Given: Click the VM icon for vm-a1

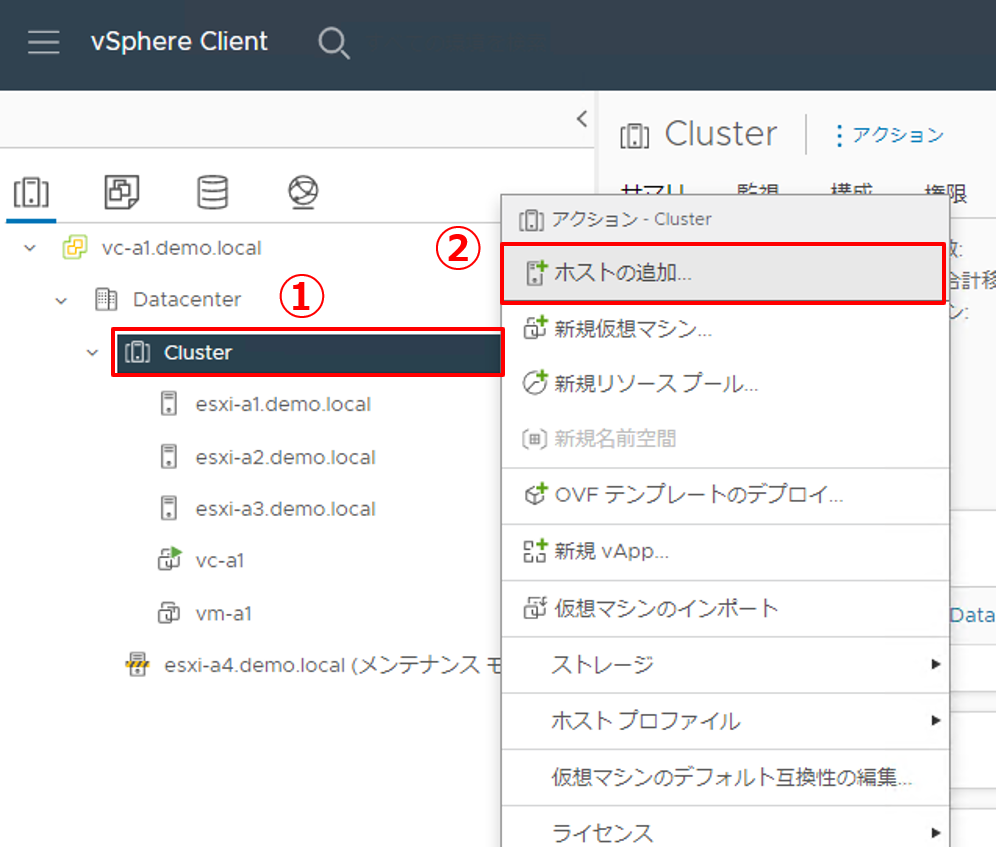Looking at the screenshot, I should (169, 613).
